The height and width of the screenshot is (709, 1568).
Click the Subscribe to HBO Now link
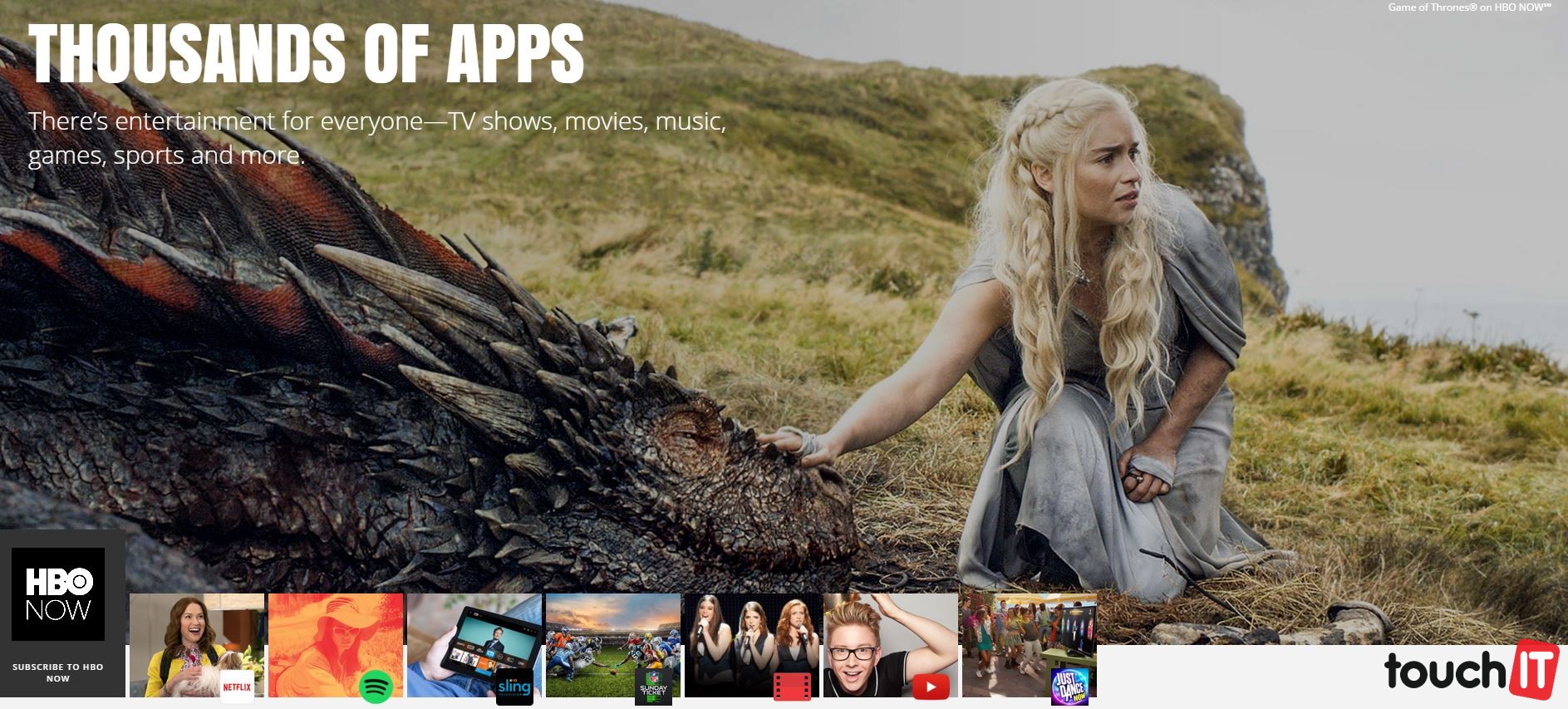pos(58,672)
